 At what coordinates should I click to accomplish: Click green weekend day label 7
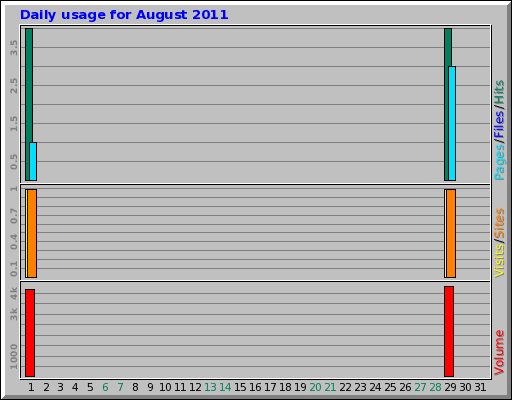click(120, 387)
